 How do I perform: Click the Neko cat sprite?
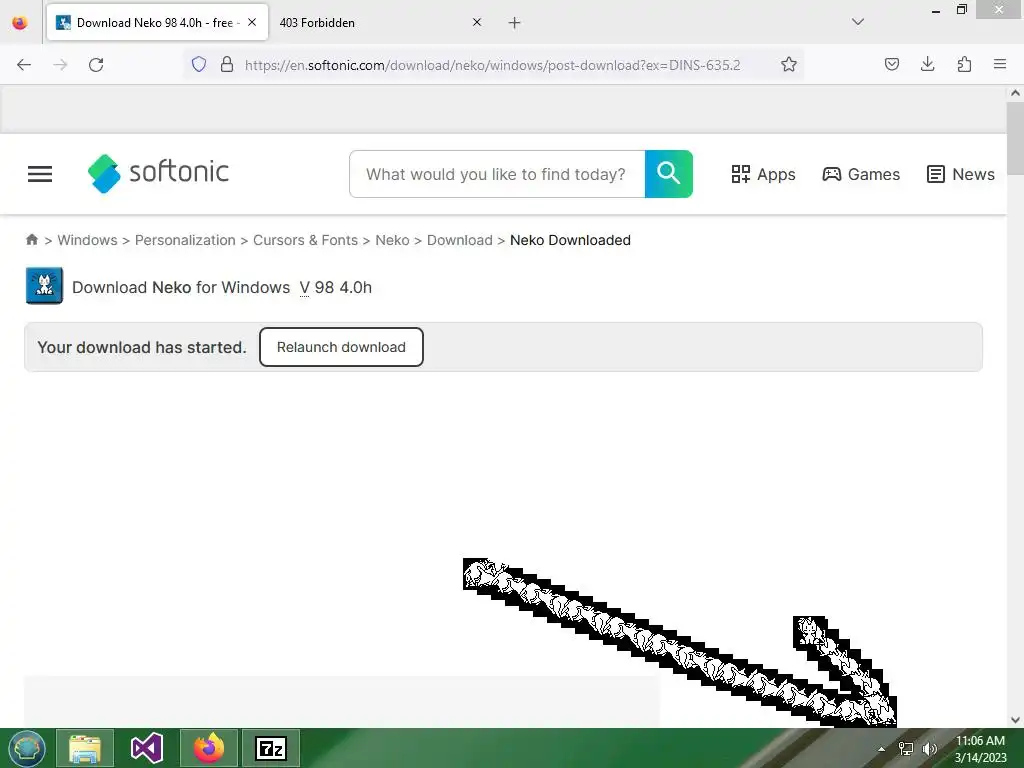(810, 631)
